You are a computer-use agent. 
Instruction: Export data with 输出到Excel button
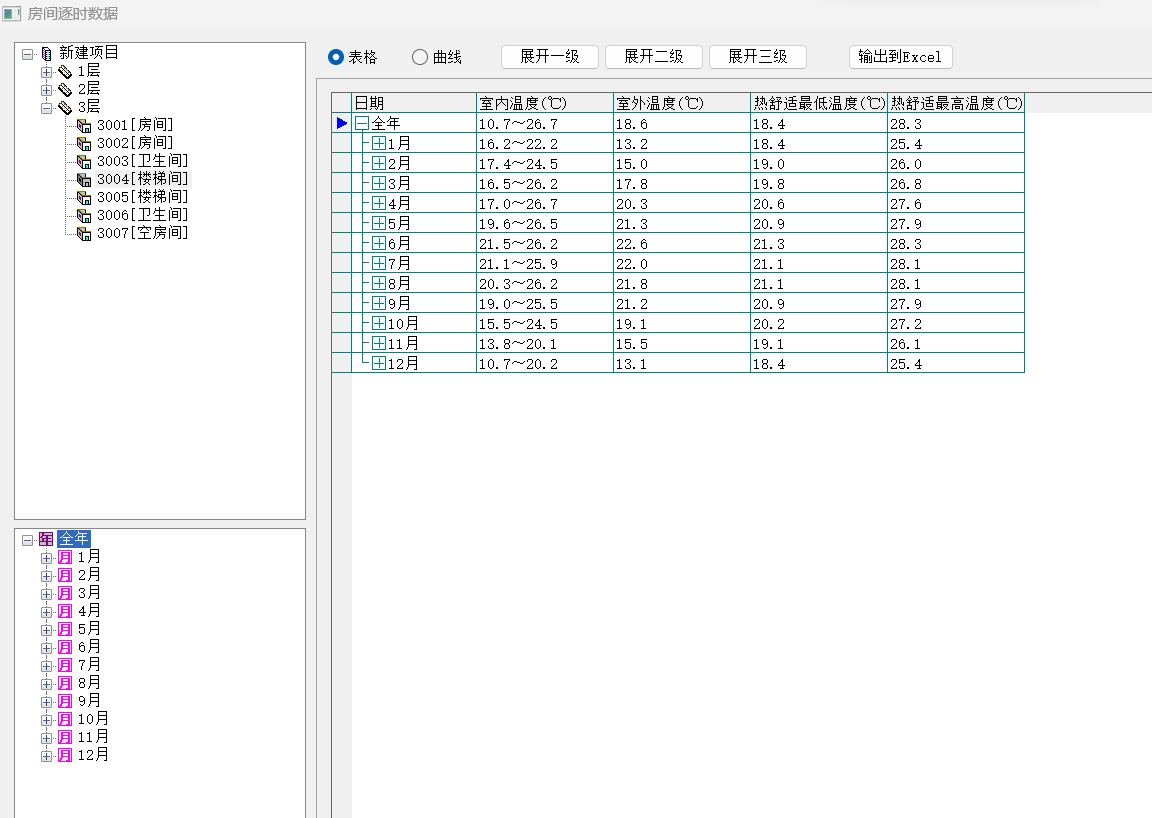click(x=900, y=57)
